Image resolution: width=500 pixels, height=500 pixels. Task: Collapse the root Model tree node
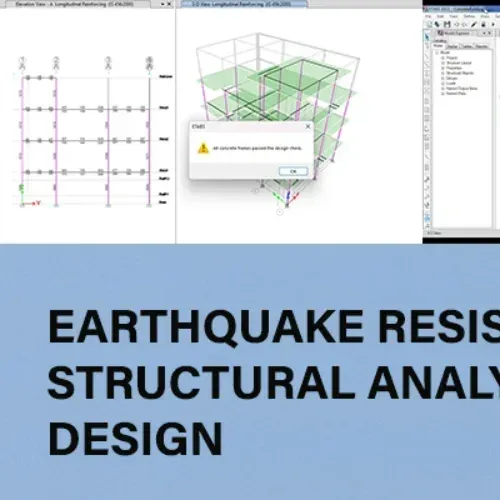(x=437, y=53)
